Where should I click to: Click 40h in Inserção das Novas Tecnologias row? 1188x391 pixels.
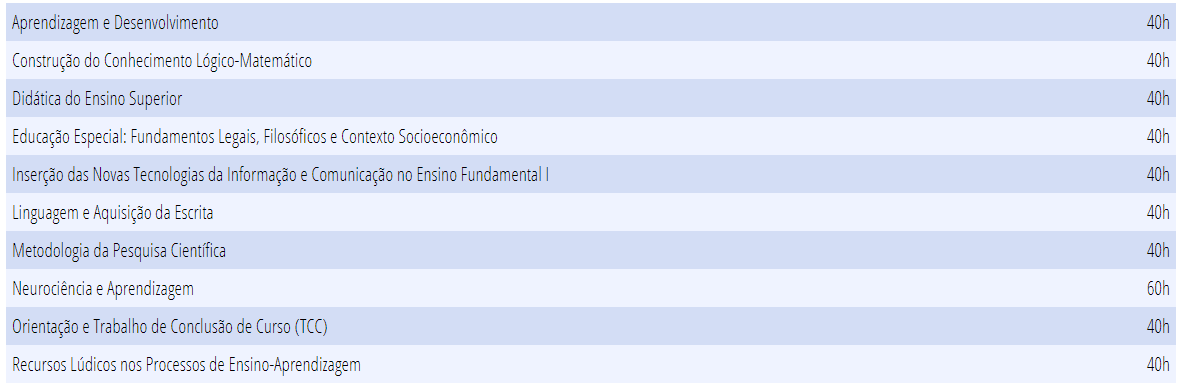click(x=1158, y=175)
